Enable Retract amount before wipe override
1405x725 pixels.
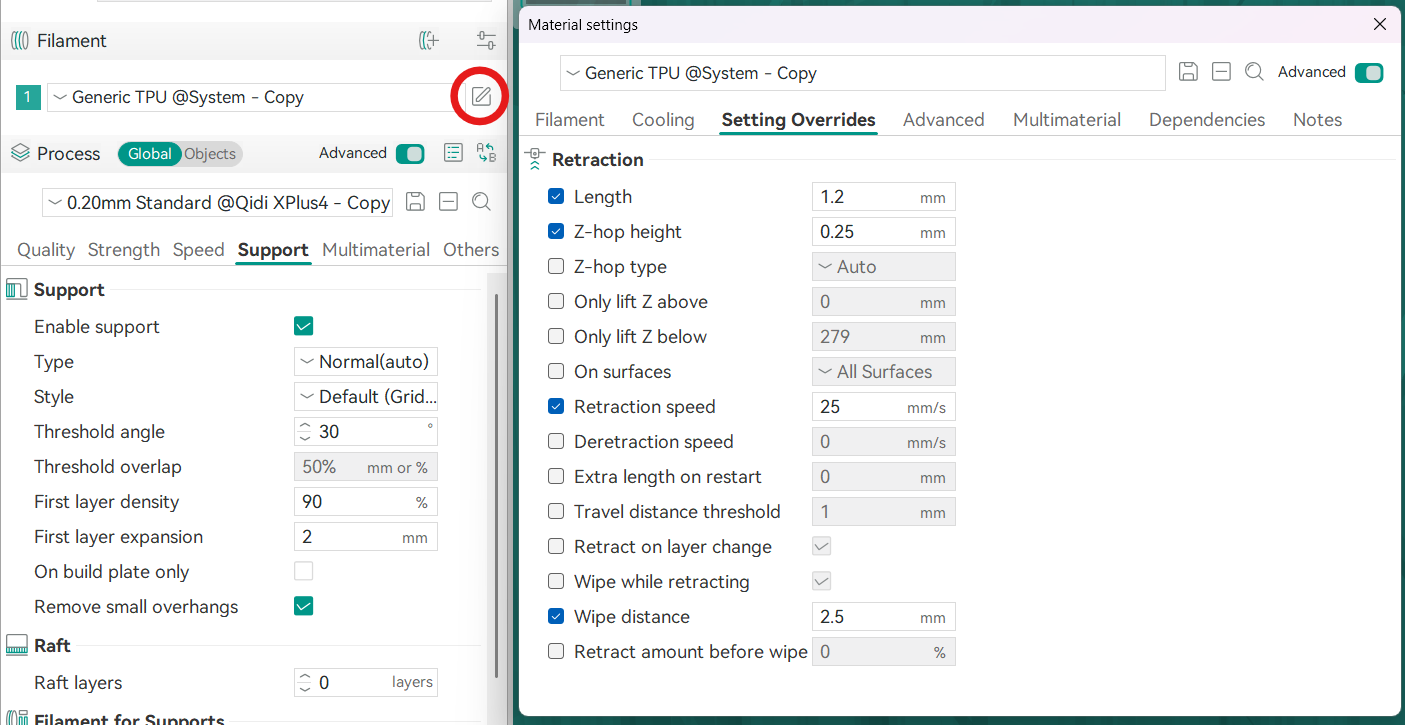556,652
